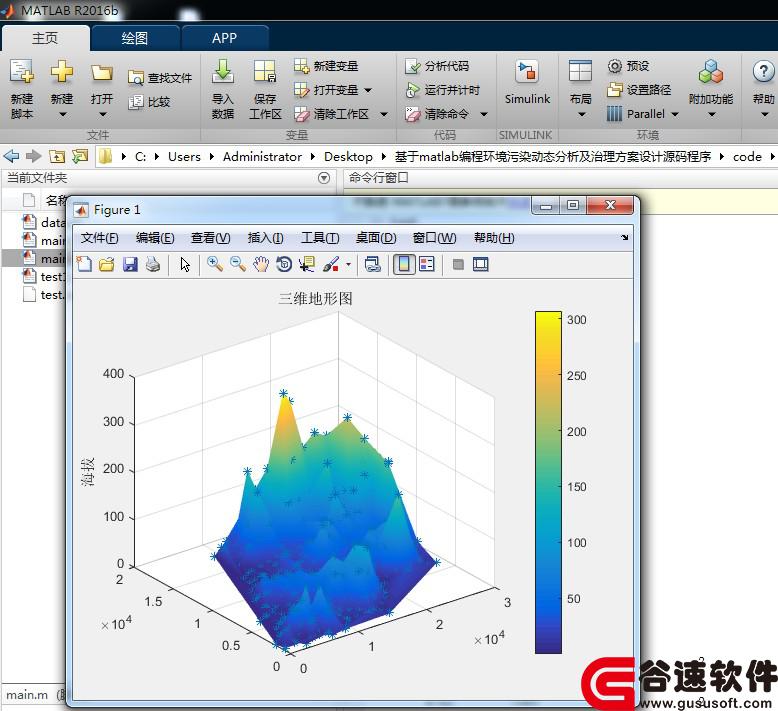Open 查看(V) menu in Figure 1

[210, 238]
